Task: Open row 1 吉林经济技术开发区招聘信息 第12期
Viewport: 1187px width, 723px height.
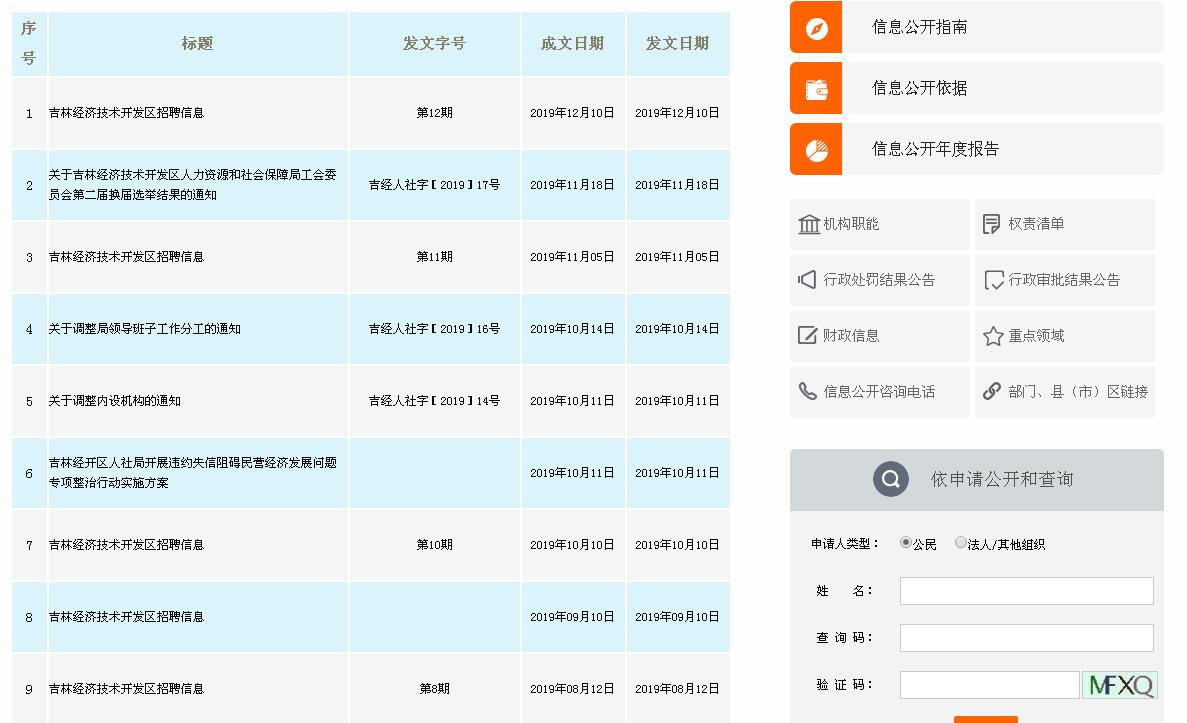Action: coord(126,113)
